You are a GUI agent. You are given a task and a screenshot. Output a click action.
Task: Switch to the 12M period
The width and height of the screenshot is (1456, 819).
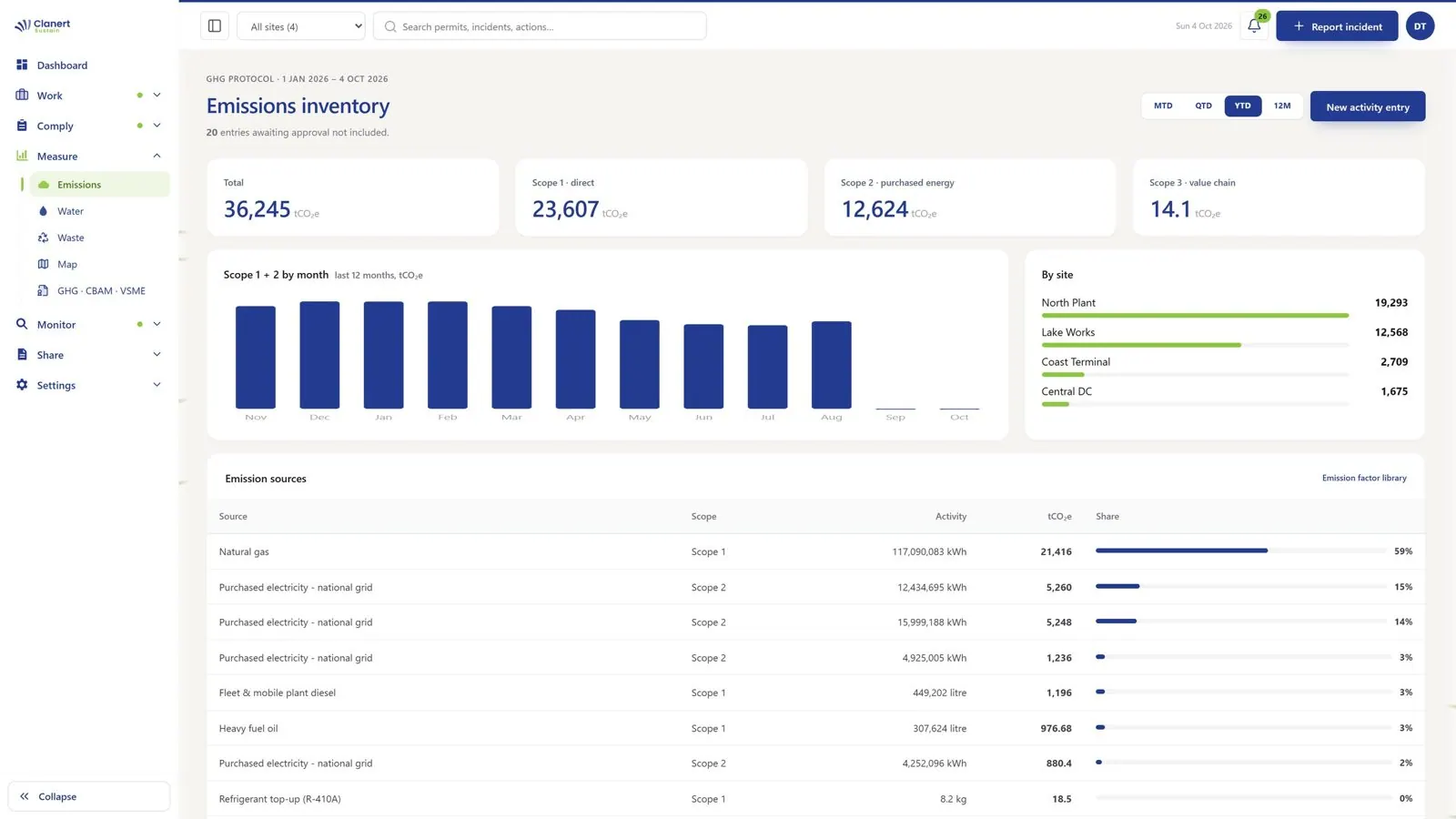tap(1282, 106)
